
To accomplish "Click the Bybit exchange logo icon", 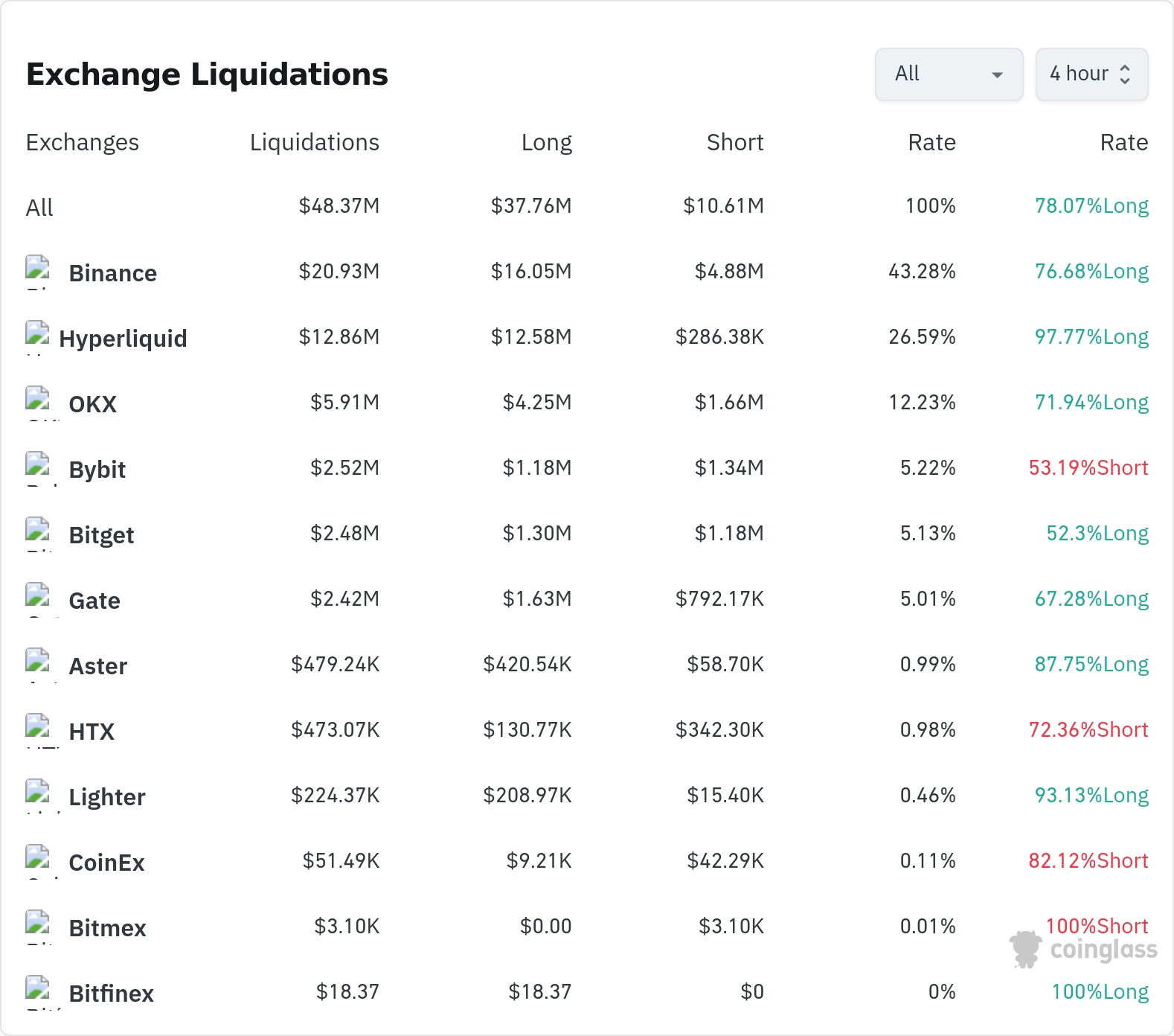I will 38,468.
